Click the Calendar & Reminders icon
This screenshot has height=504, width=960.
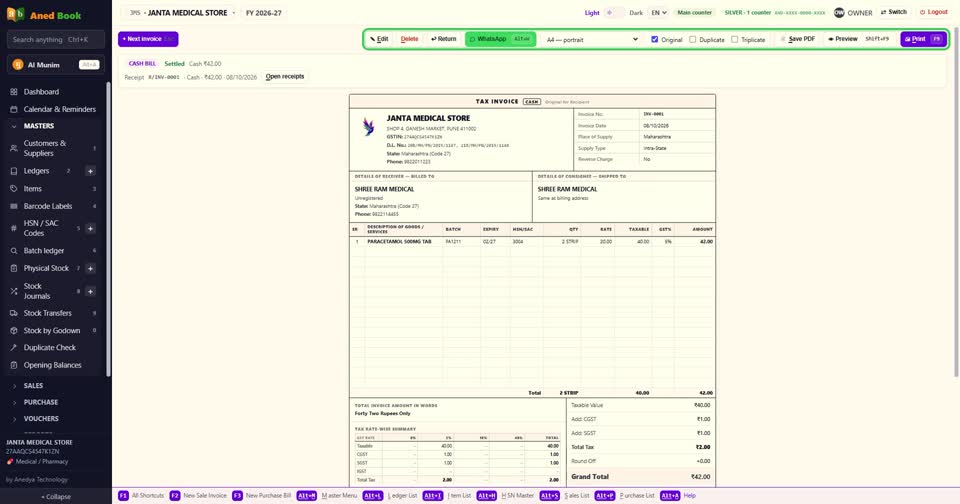pos(13,109)
